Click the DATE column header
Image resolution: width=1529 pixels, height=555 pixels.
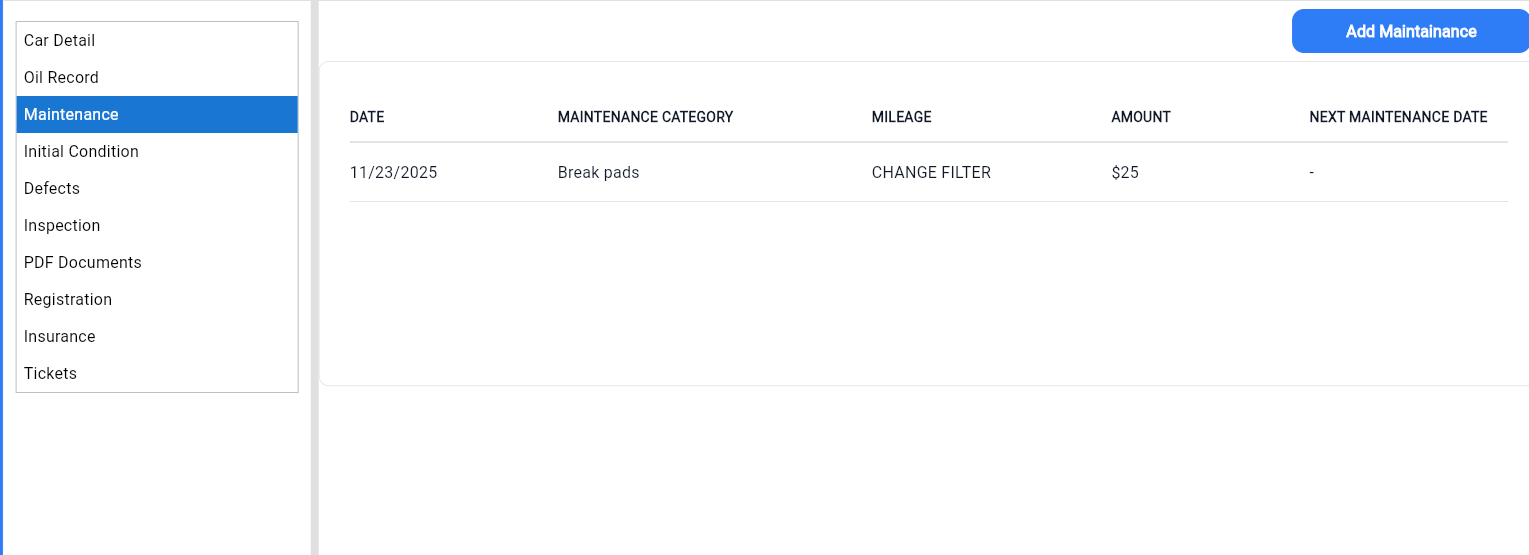tap(367, 118)
